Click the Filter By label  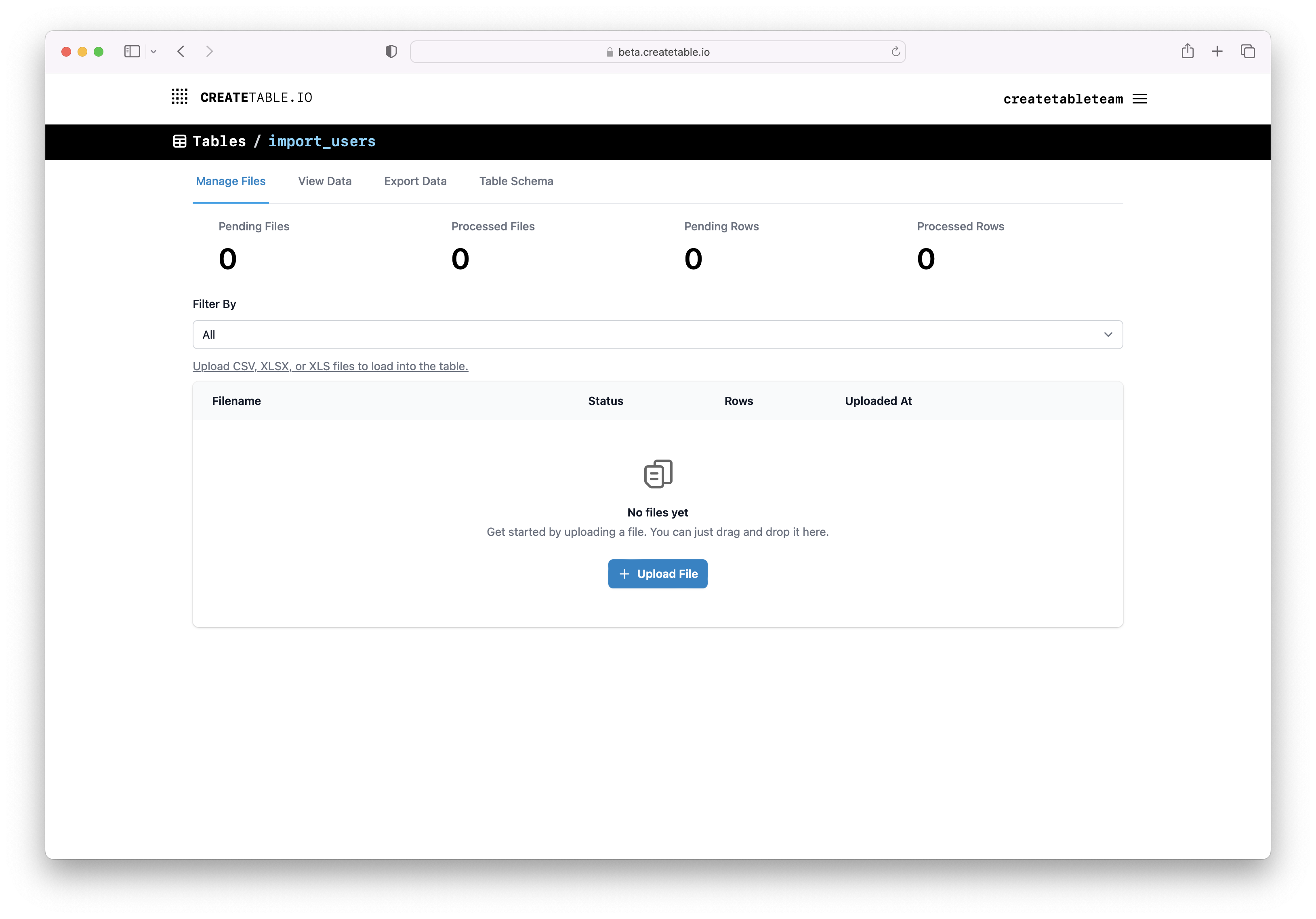(214, 304)
